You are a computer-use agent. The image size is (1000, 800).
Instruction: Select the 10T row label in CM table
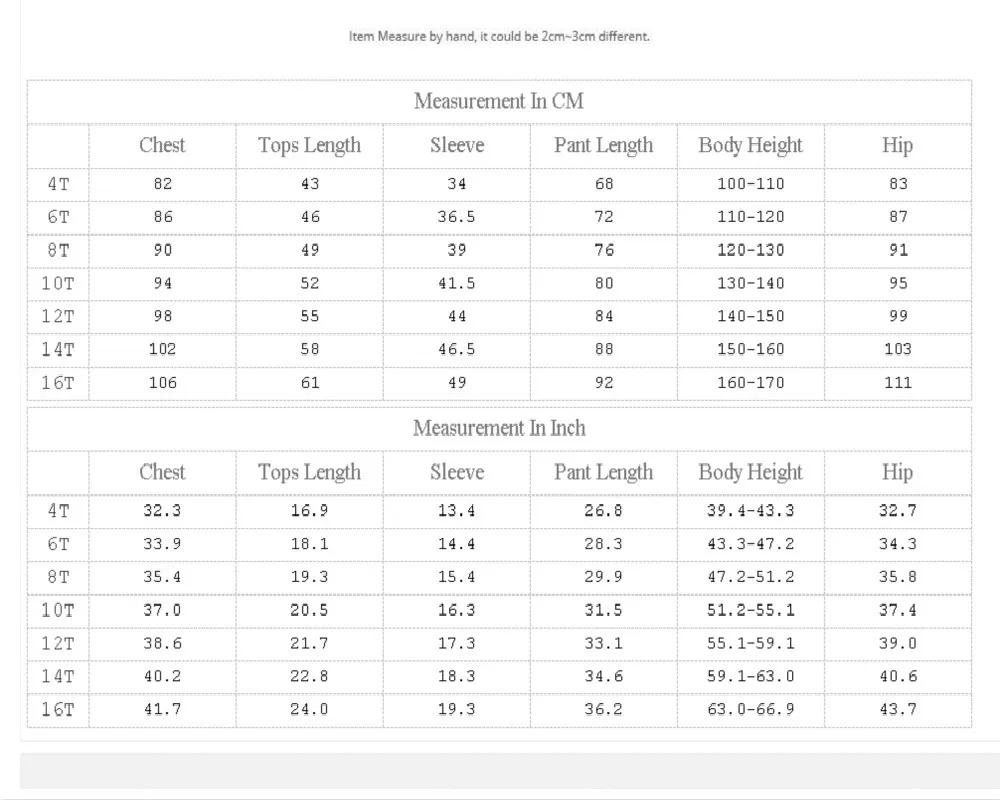[58, 283]
